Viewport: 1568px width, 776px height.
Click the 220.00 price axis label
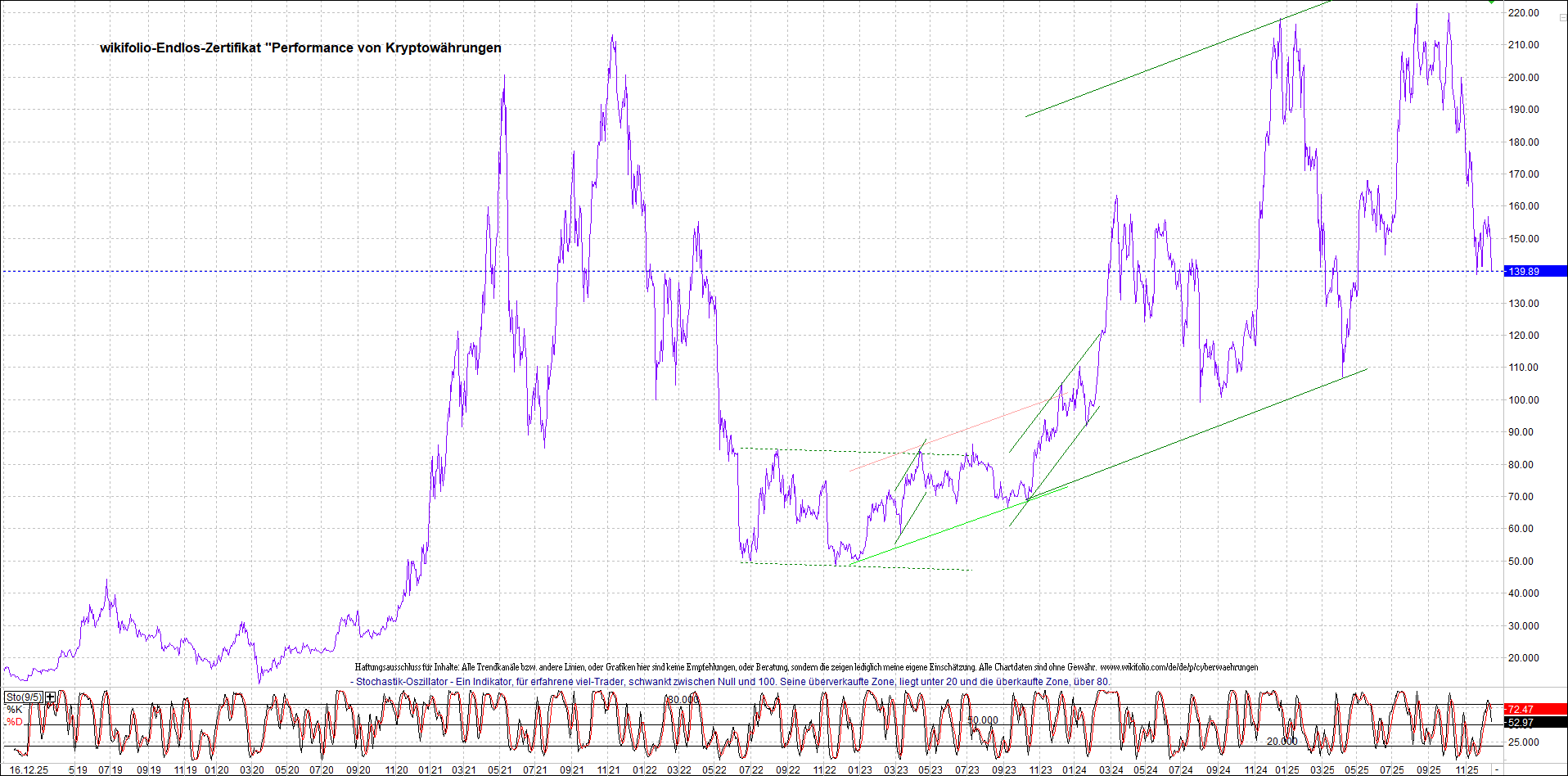(x=1524, y=13)
